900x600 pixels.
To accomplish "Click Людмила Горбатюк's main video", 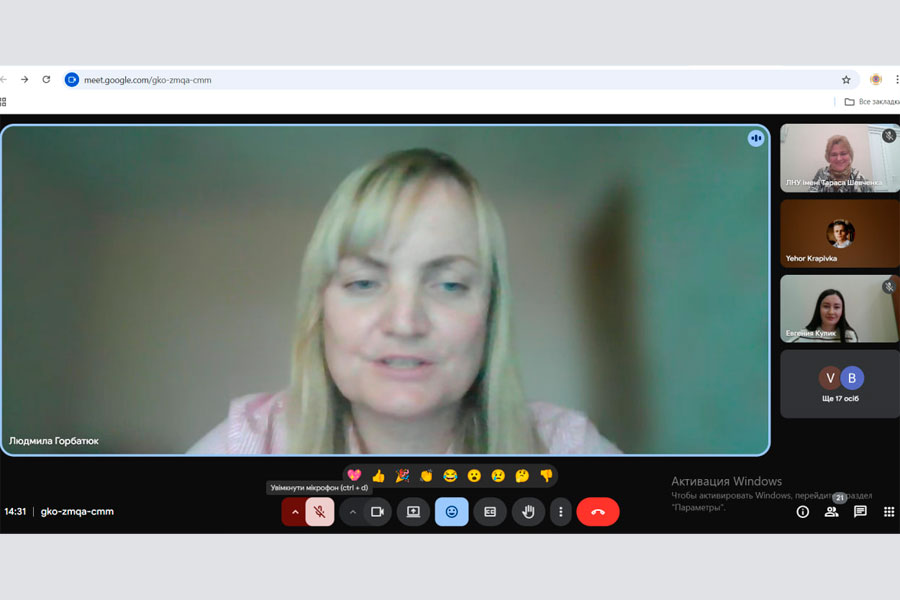I will (x=385, y=290).
